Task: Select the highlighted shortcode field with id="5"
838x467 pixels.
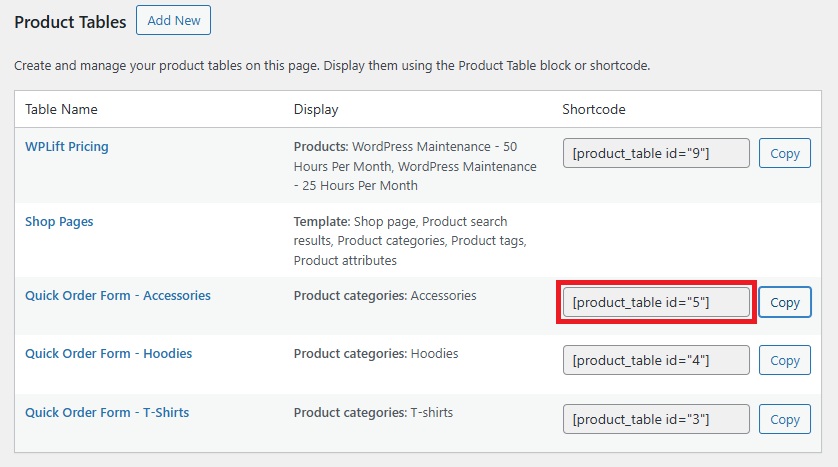Action: 655,302
